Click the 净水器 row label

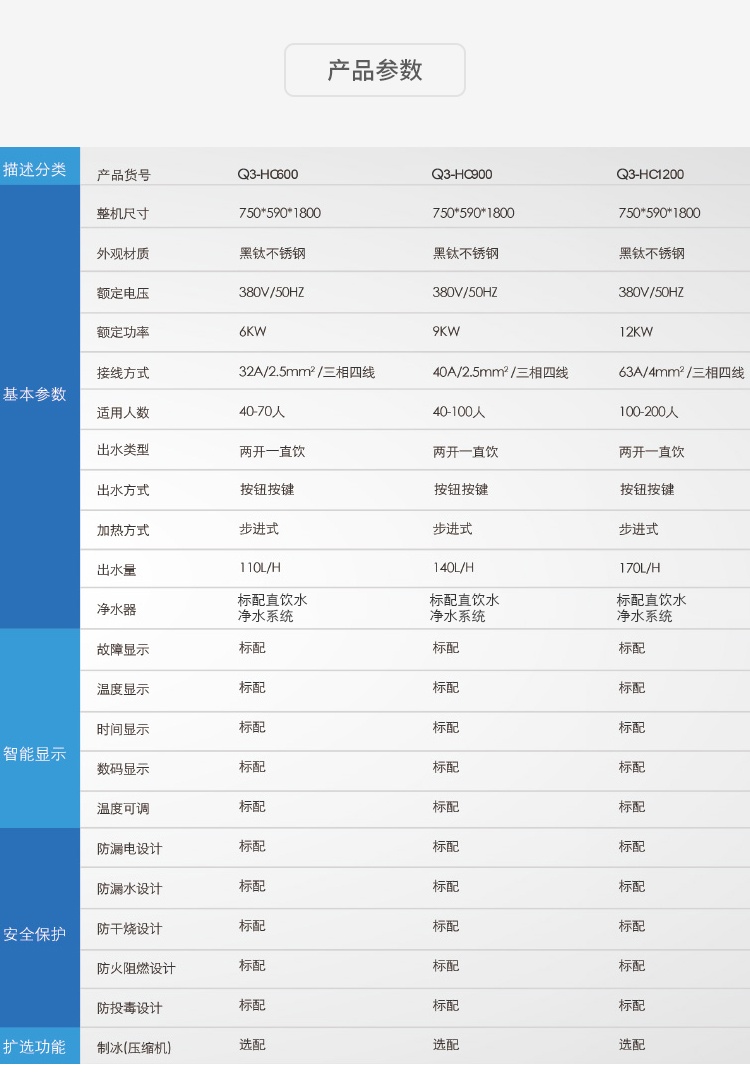tap(117, 609)
